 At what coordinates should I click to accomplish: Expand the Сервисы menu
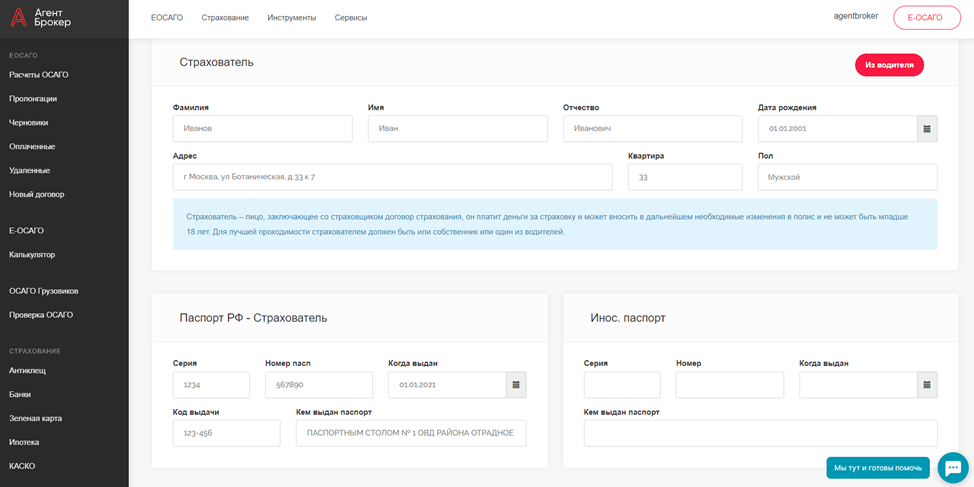[350, 18]
